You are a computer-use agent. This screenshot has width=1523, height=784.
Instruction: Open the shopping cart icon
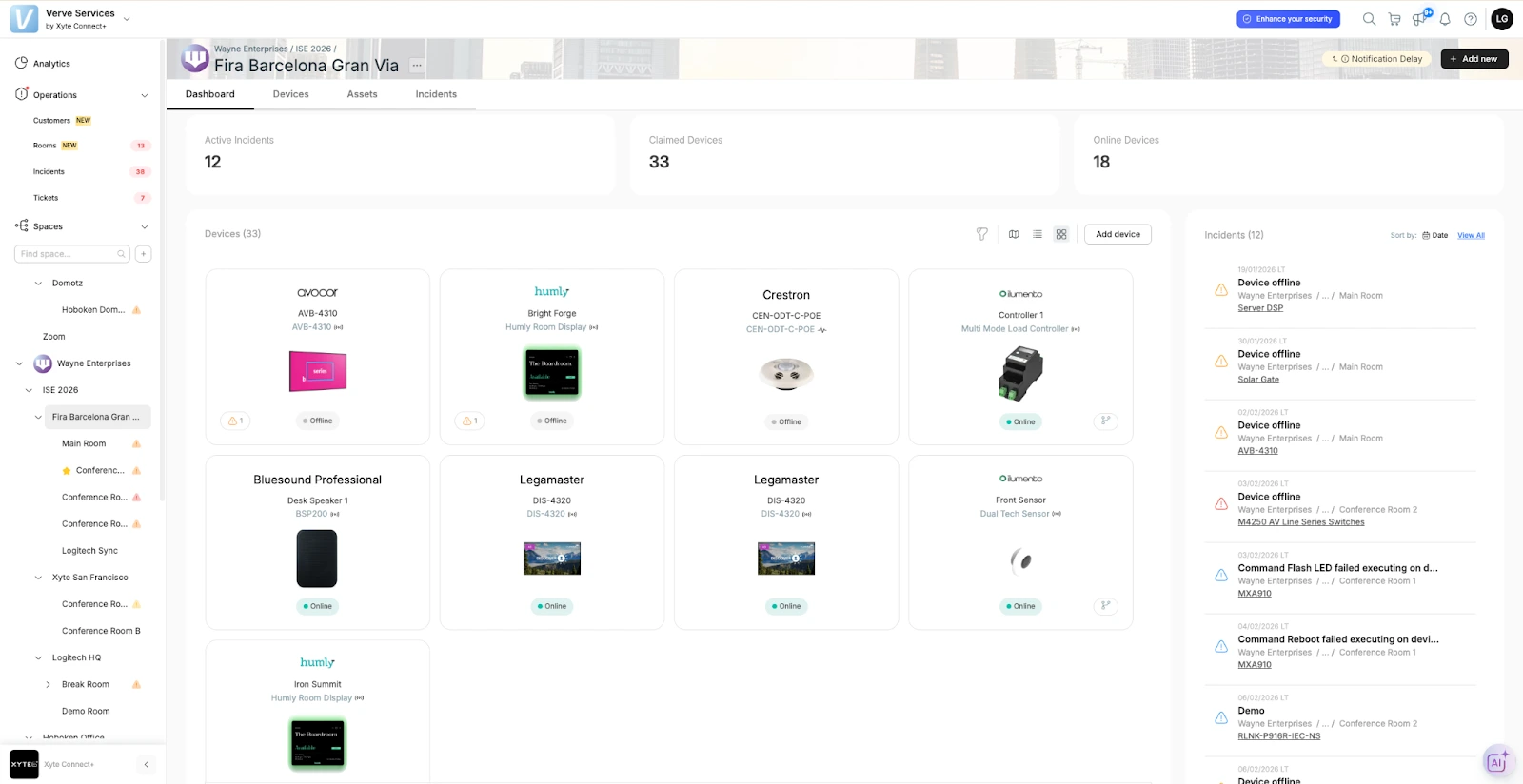click(1394, 19)
